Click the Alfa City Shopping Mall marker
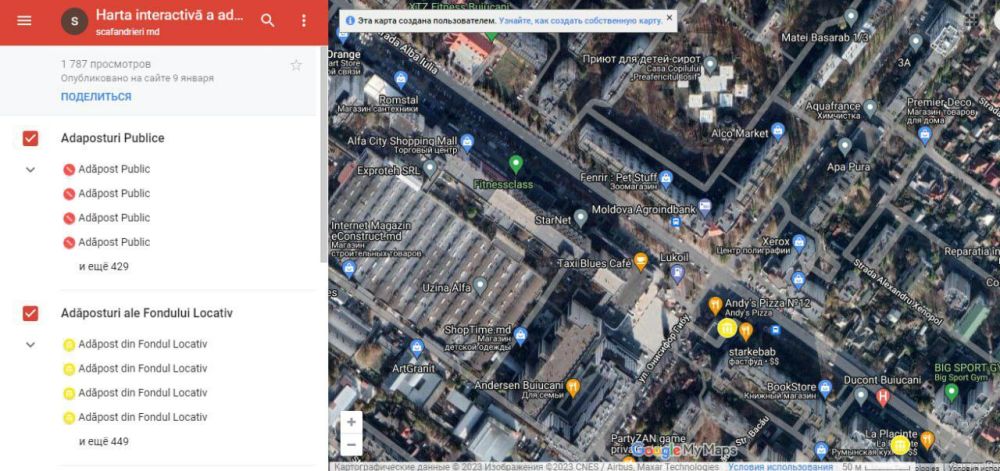Viewport: 1000px width, 471px height. (466, 143)
